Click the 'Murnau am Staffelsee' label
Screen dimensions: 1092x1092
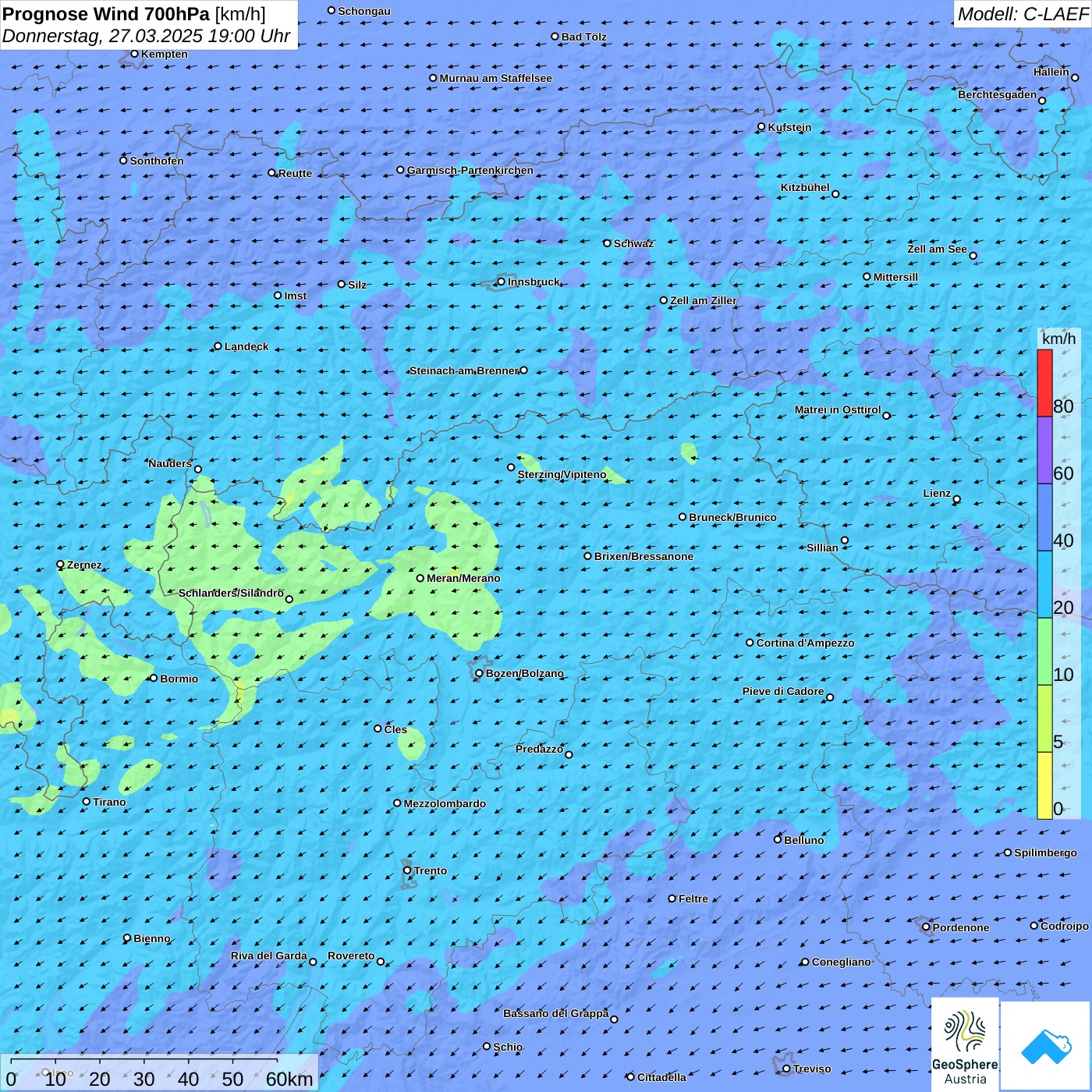495,78
